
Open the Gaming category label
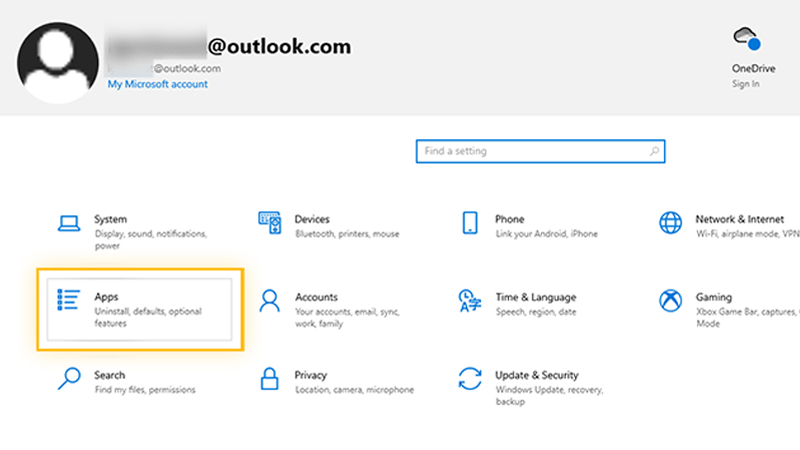pos(713,297)
